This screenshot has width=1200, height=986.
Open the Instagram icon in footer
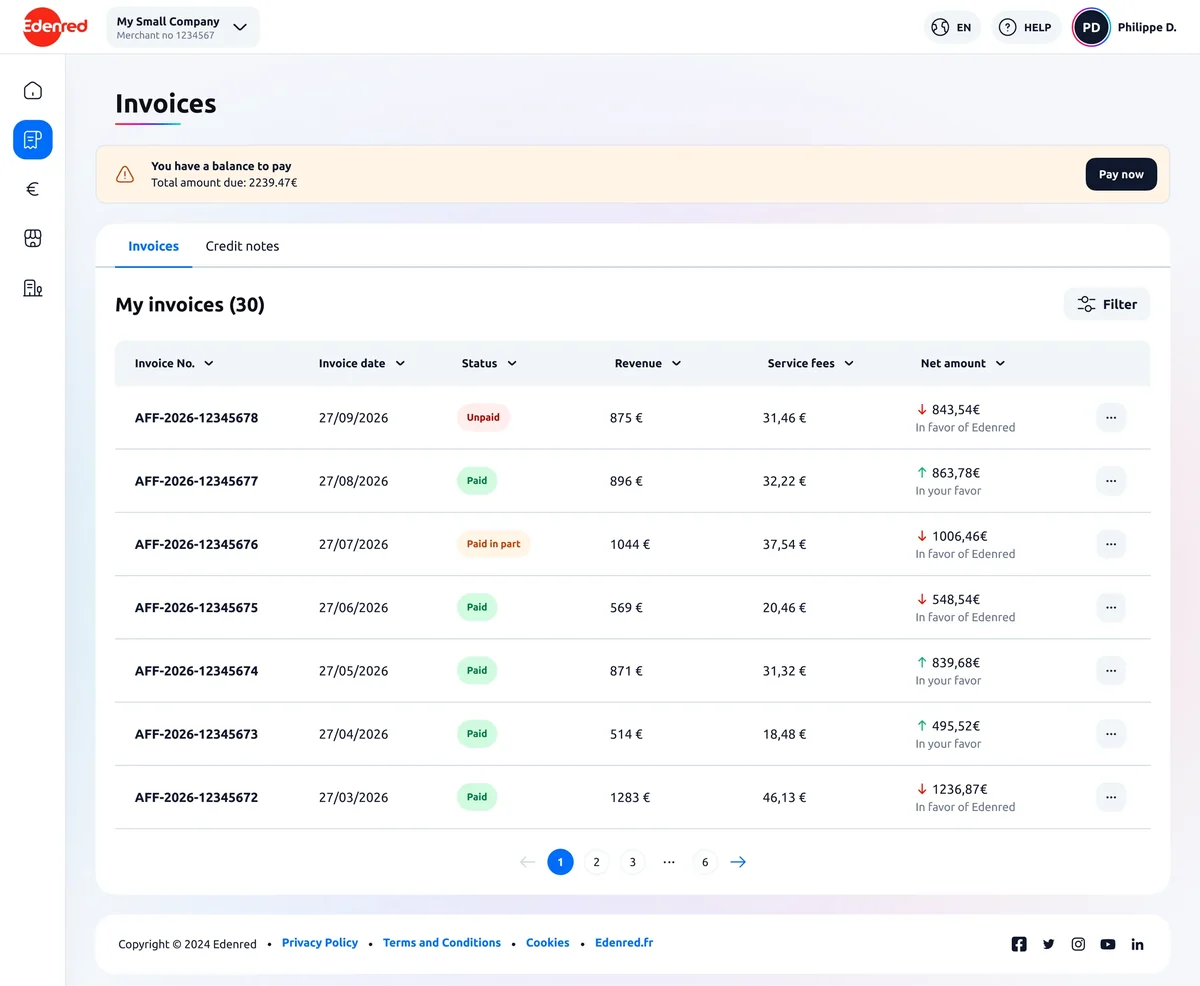point(1078,944)
